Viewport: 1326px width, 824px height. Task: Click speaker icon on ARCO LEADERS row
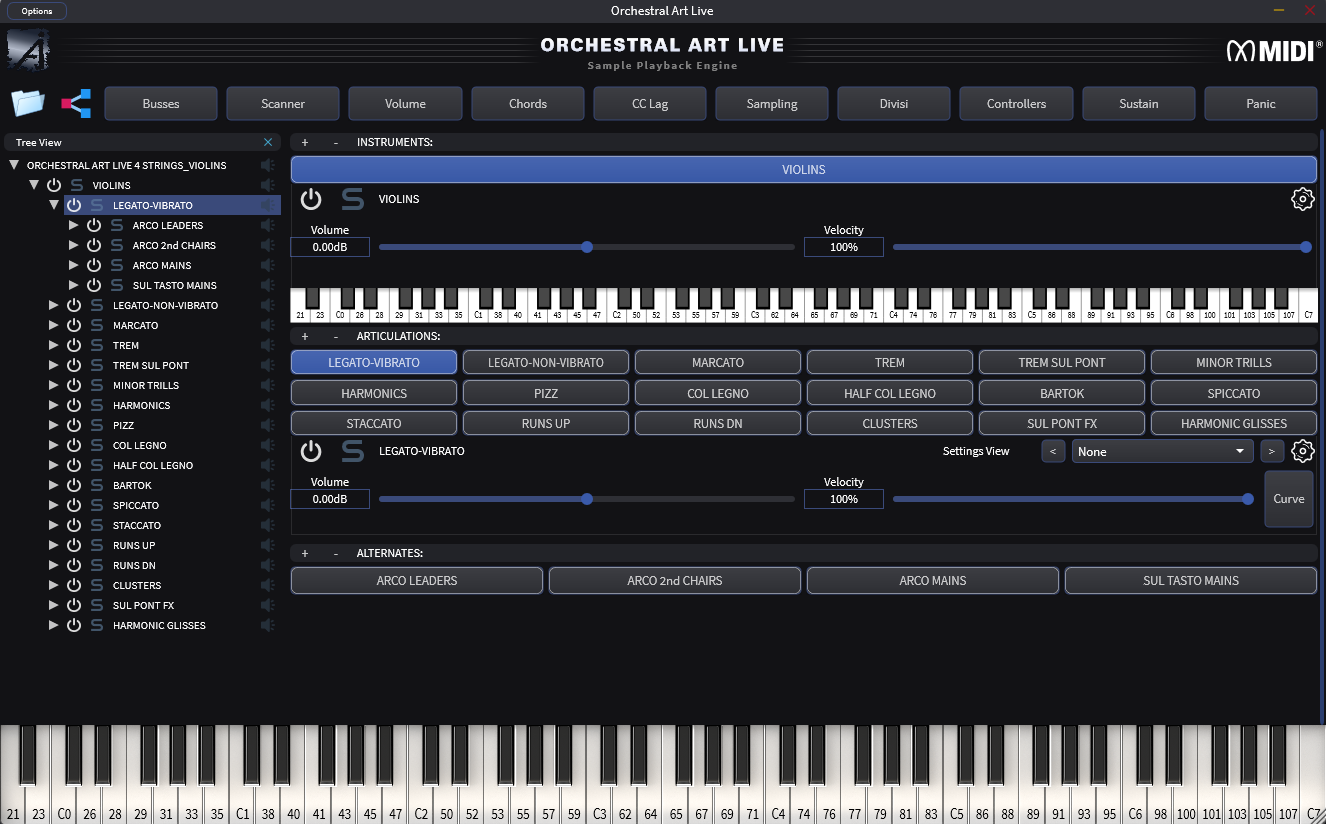267,225
